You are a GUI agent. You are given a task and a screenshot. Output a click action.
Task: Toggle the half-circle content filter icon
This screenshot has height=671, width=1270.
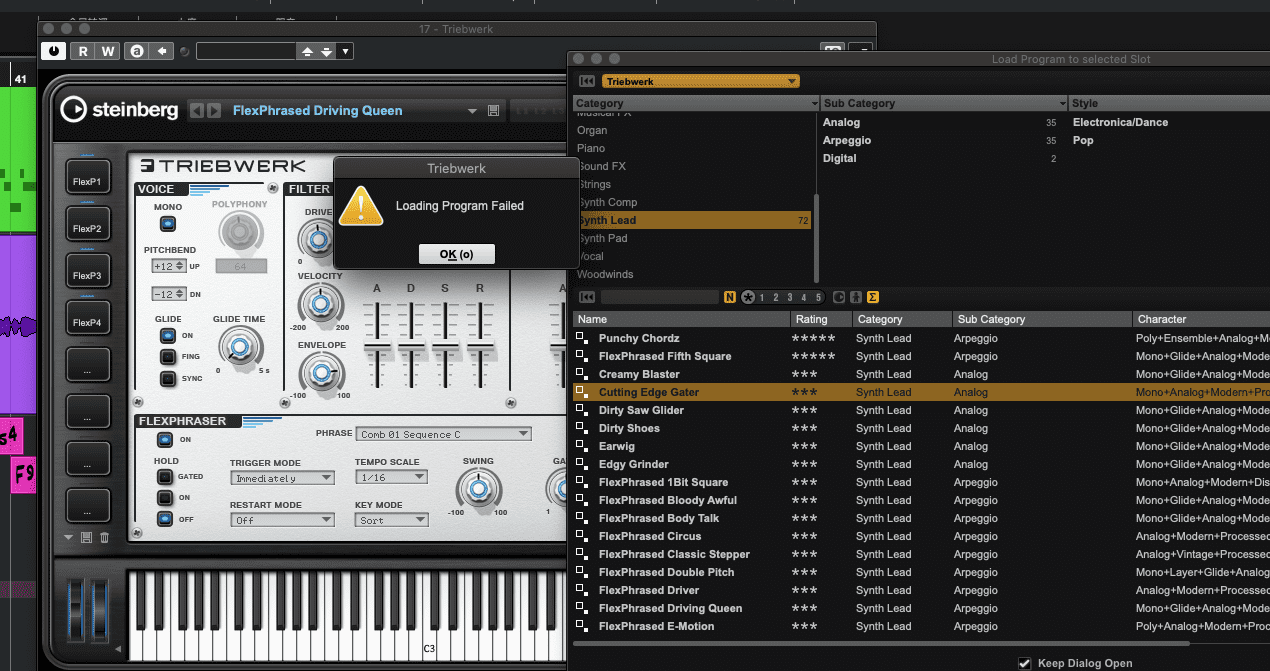click(839, 297)
